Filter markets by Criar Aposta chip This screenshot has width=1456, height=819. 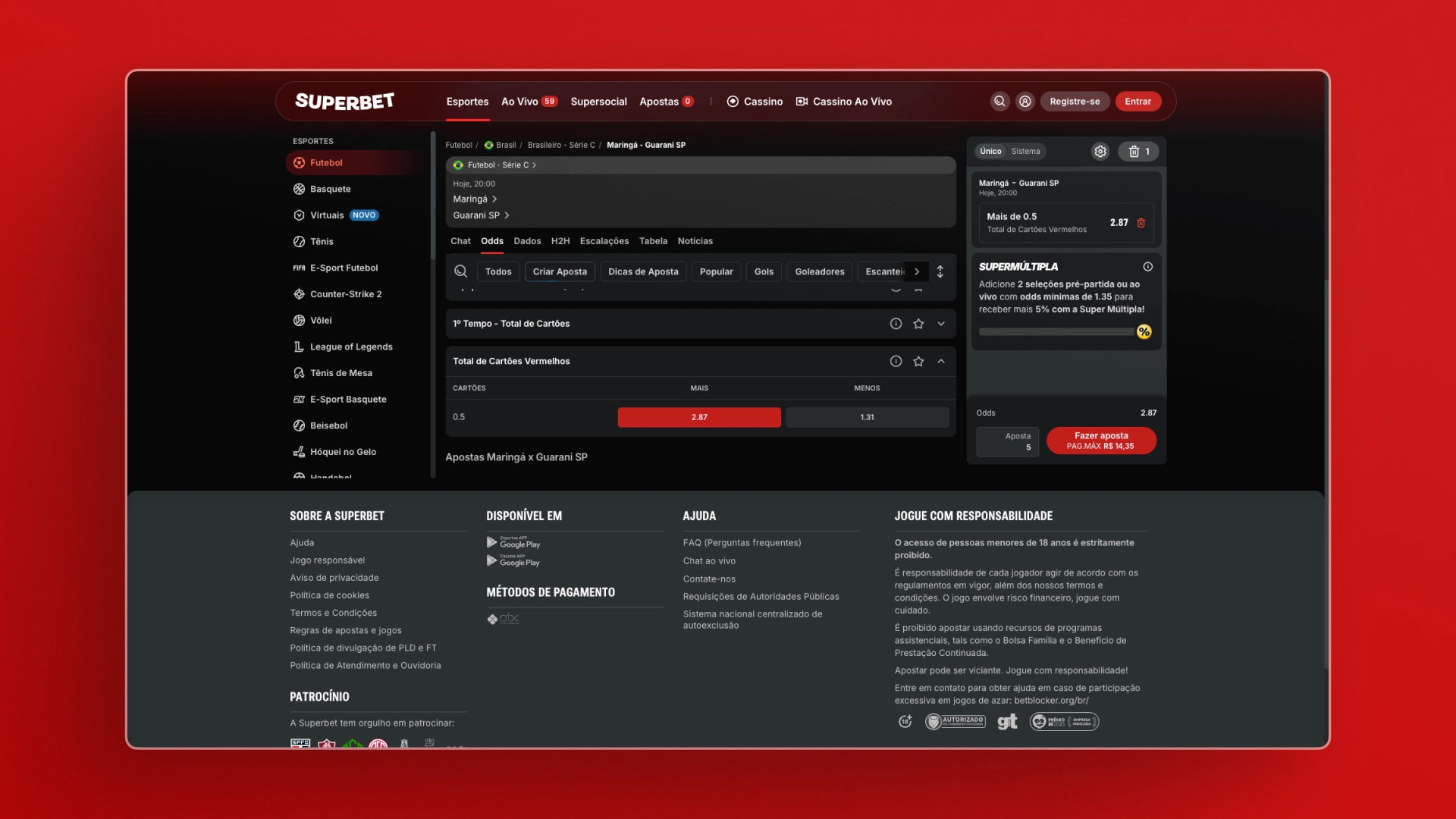click(560, 271)
